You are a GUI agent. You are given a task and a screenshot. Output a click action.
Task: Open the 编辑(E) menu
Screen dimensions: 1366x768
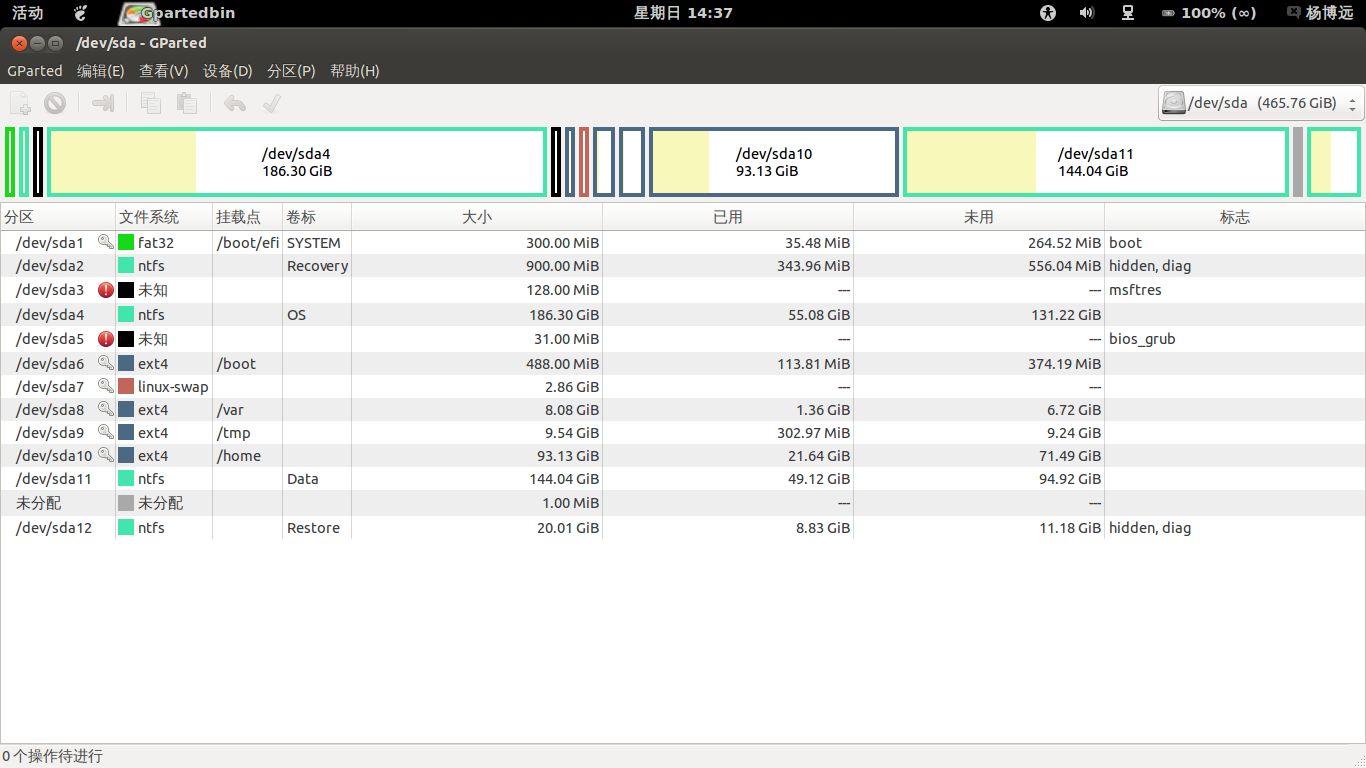click(x=101, y=71)
